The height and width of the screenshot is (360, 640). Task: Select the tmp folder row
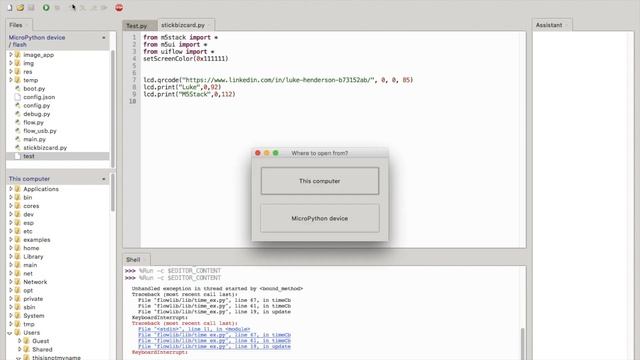coord(58,324)
